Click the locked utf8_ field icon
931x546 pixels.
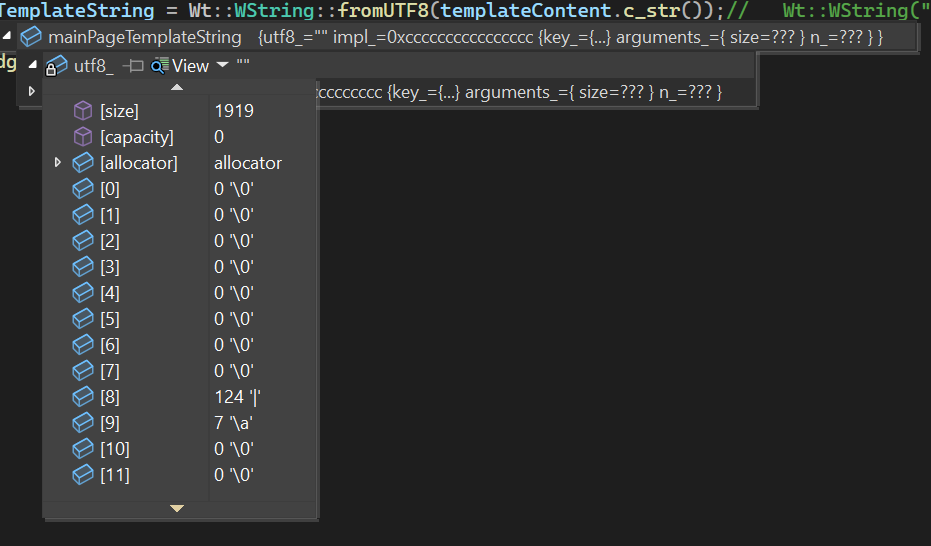(56, 67)
